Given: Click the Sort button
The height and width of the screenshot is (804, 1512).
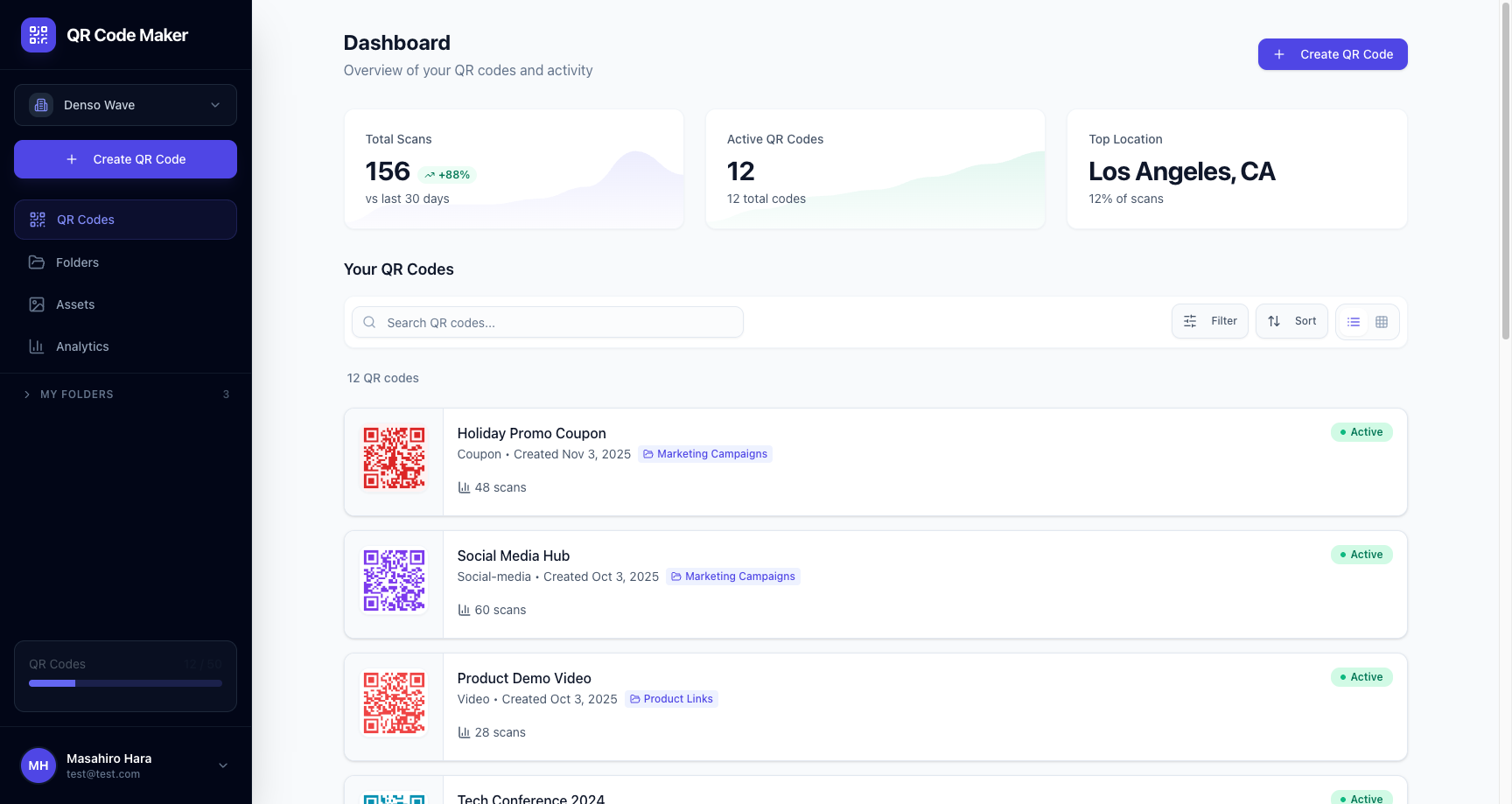Looking at the screenshot, I should point(1291,321).
